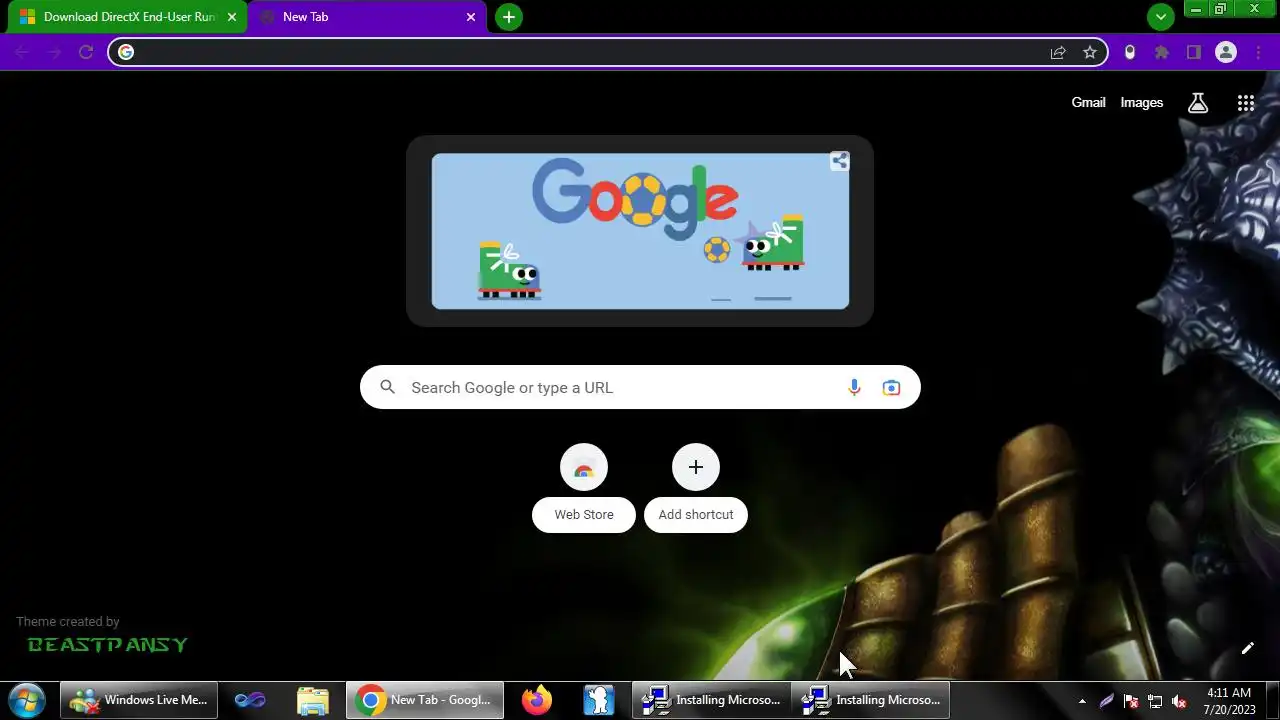Reload the page
Viewport: 1280px width, 720px height.
86,52
